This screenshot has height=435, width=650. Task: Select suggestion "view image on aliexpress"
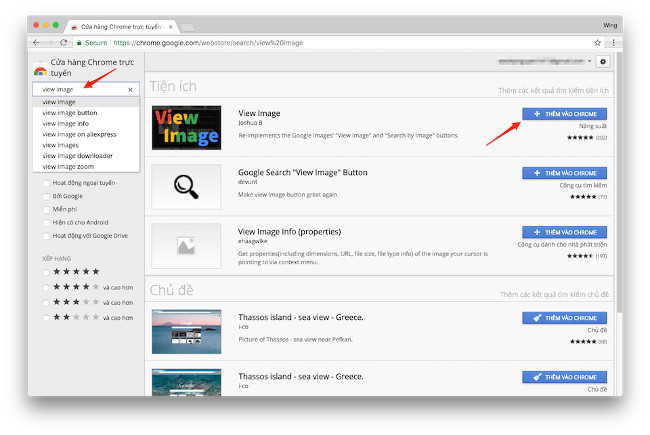coord(86,134)
